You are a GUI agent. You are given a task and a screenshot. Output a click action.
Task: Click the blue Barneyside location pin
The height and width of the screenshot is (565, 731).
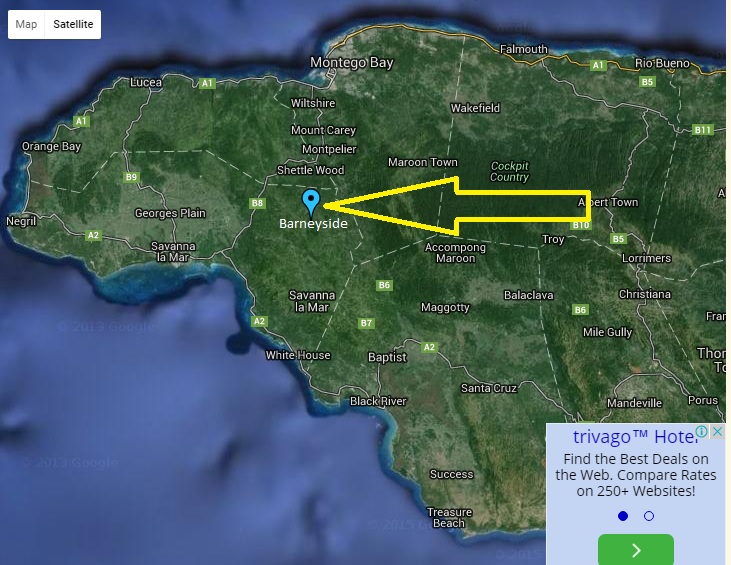click(312, 202)
